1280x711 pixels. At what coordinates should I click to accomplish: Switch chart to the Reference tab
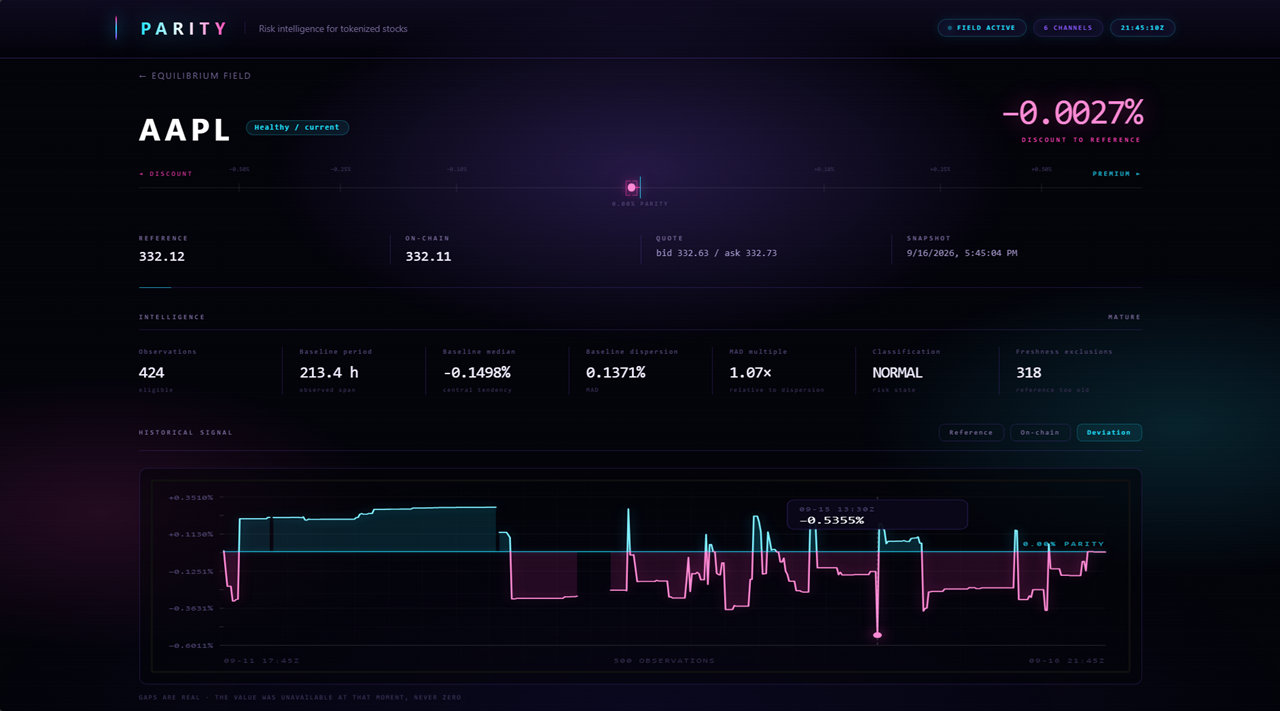pyautogui.click(x=971, y=433)
